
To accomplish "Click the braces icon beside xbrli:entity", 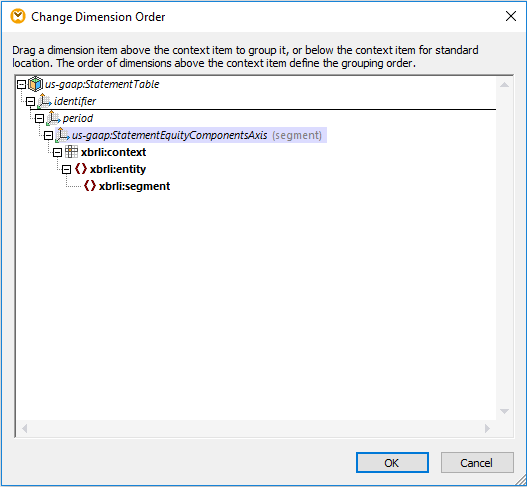I will (81, 169).
